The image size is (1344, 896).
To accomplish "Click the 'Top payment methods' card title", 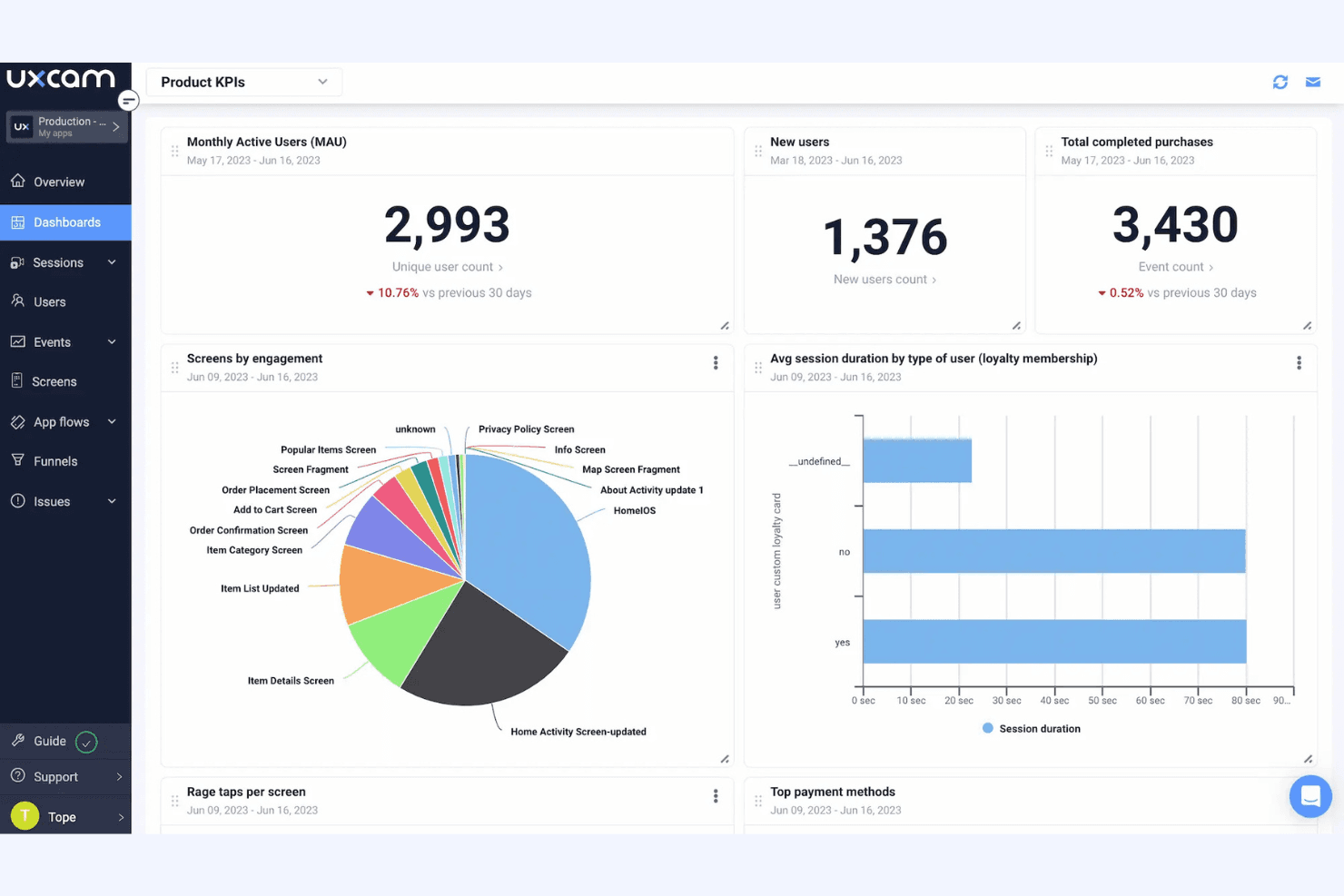I will (x=833, y=792).
